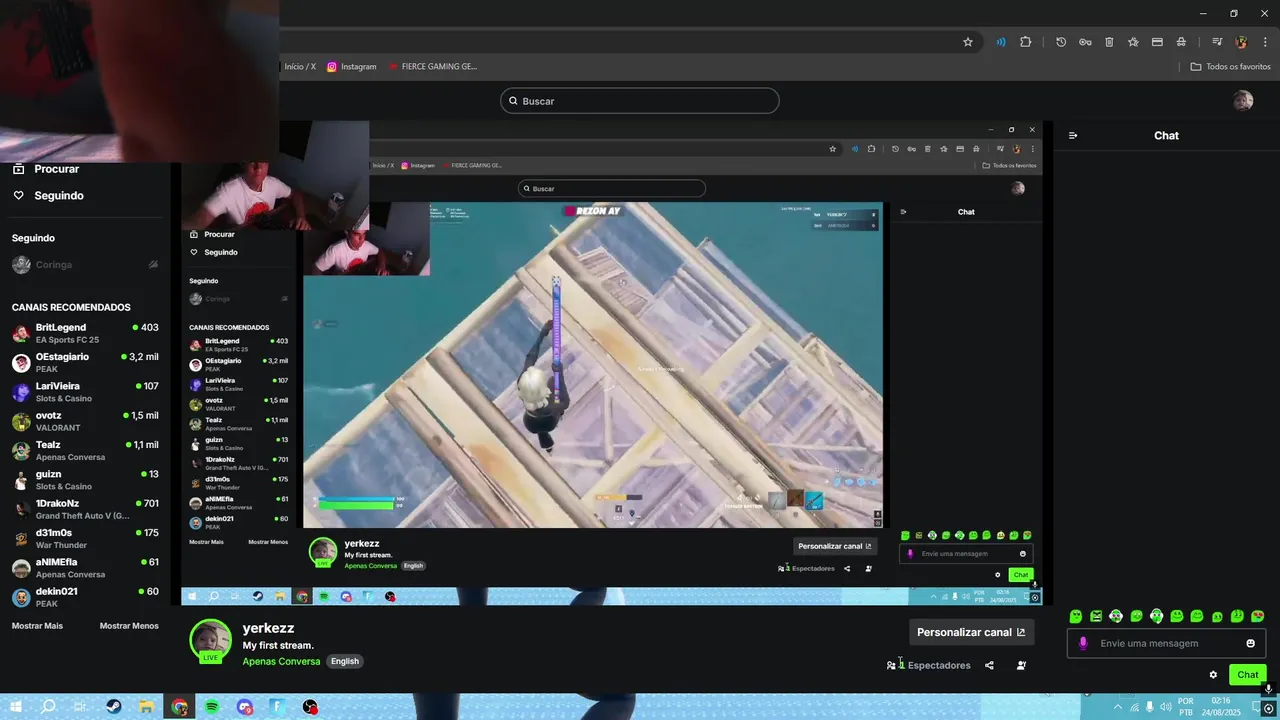Expand the Todos os favoritos folder
This screenshot has height=720, width=1280.
point(1230,67)
